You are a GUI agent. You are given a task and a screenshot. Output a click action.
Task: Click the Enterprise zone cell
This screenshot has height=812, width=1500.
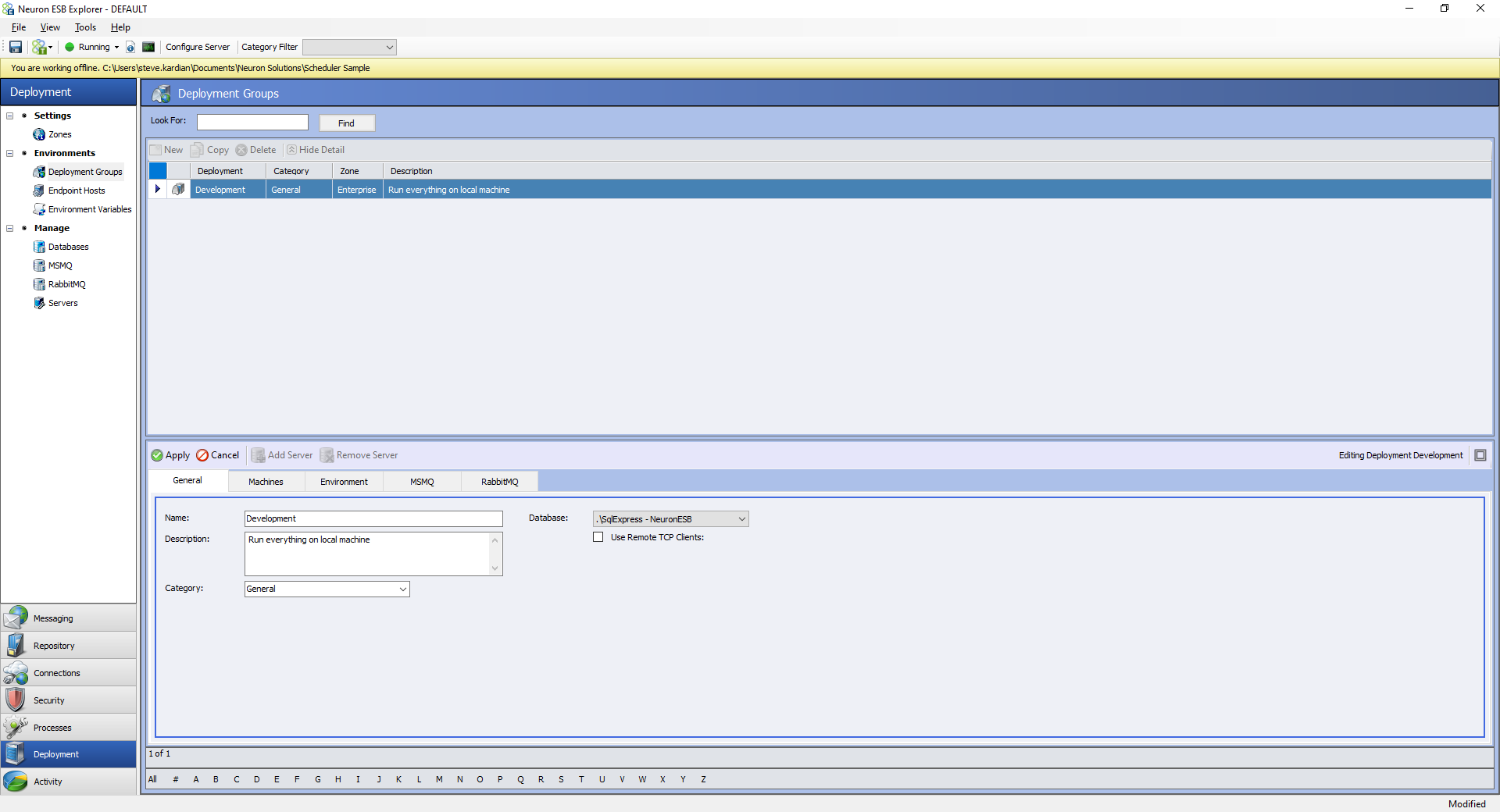(358, 190)
